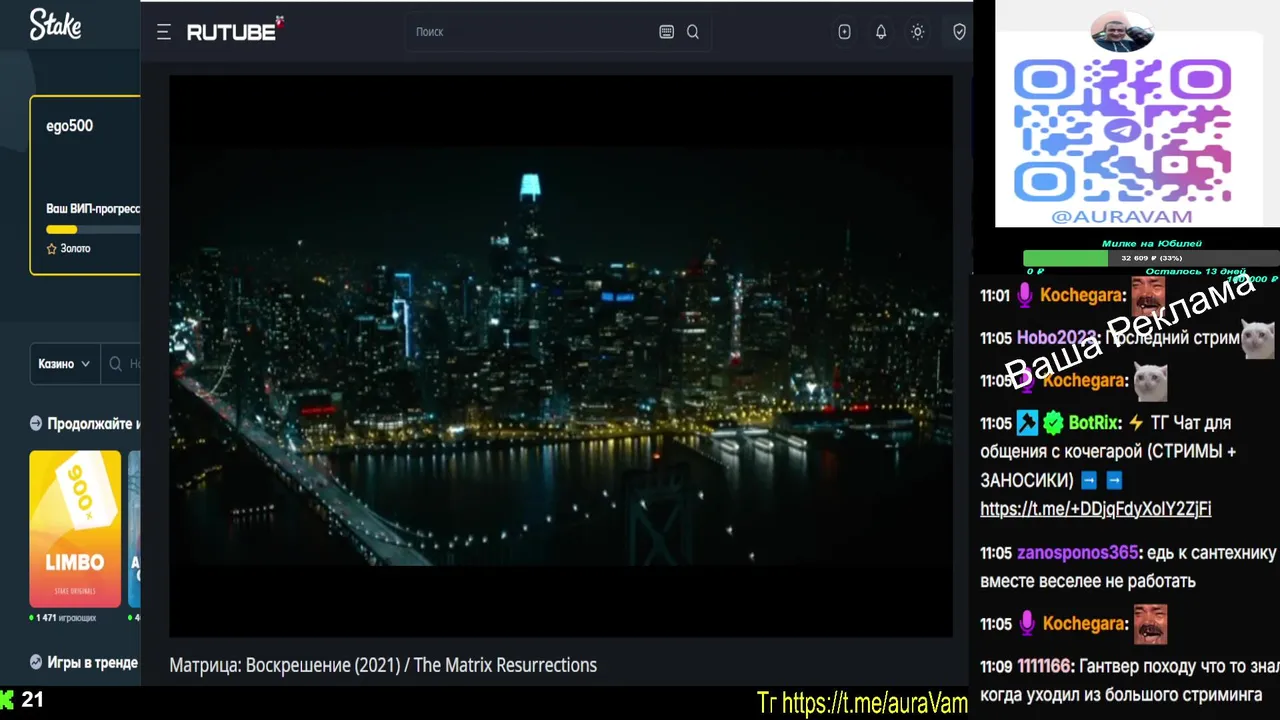Click the upload video plus icon
Viewport: 1280px width, 720px height.
[845, 32]
